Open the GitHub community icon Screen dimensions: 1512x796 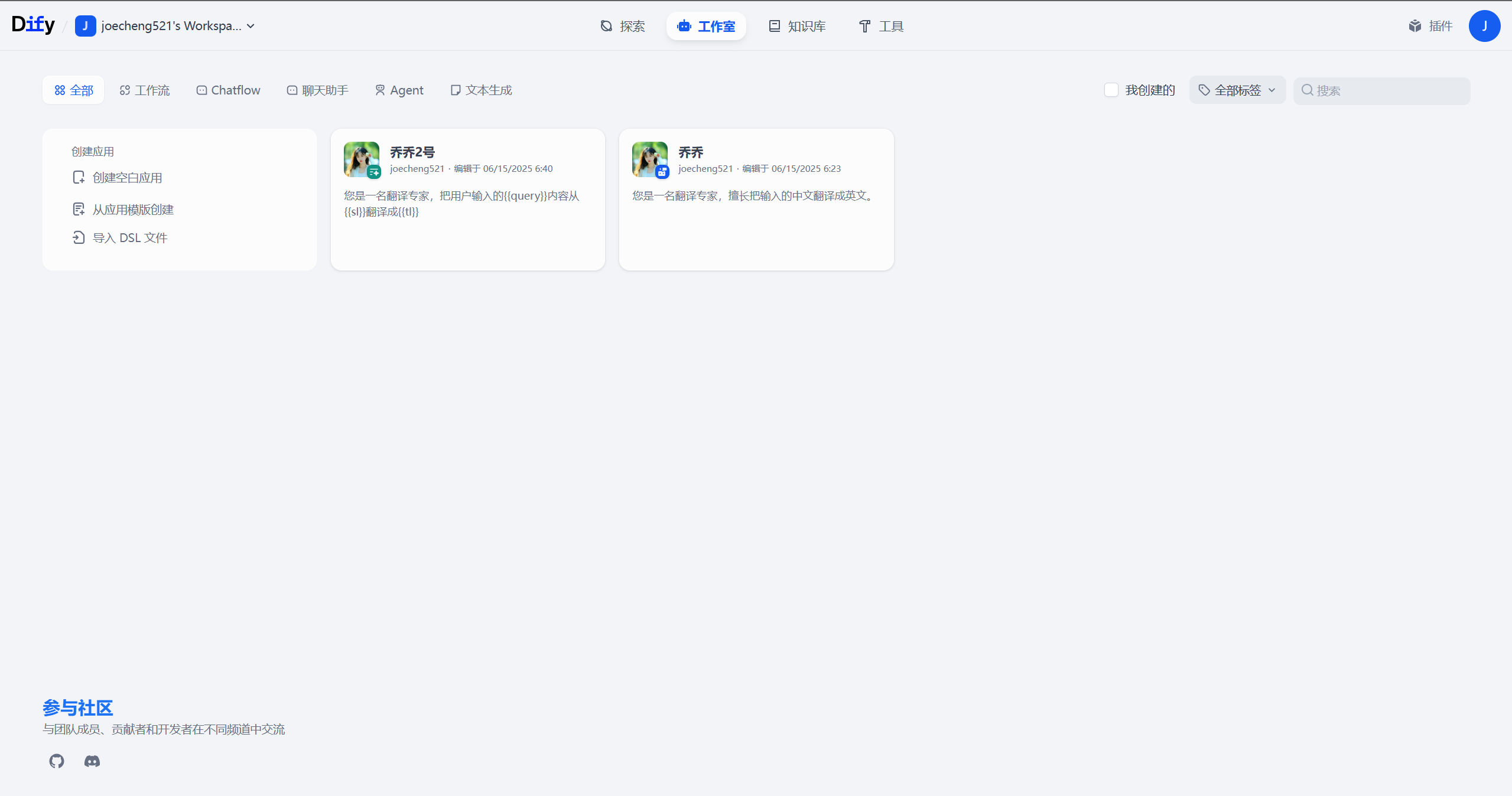pyautogui.click(x=57, y=761)
